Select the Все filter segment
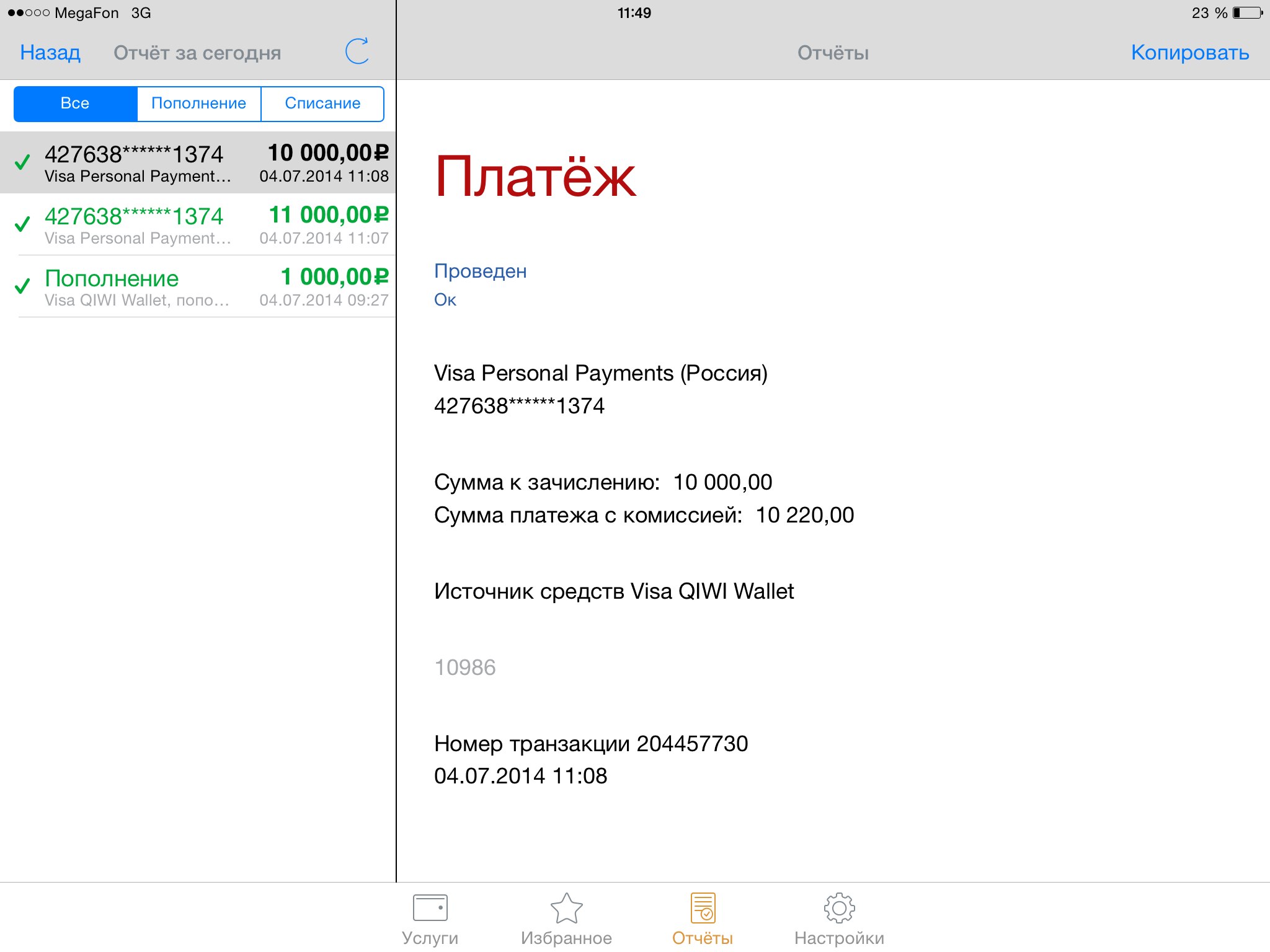Screen dimensions: 1270x952 (75, 104)
